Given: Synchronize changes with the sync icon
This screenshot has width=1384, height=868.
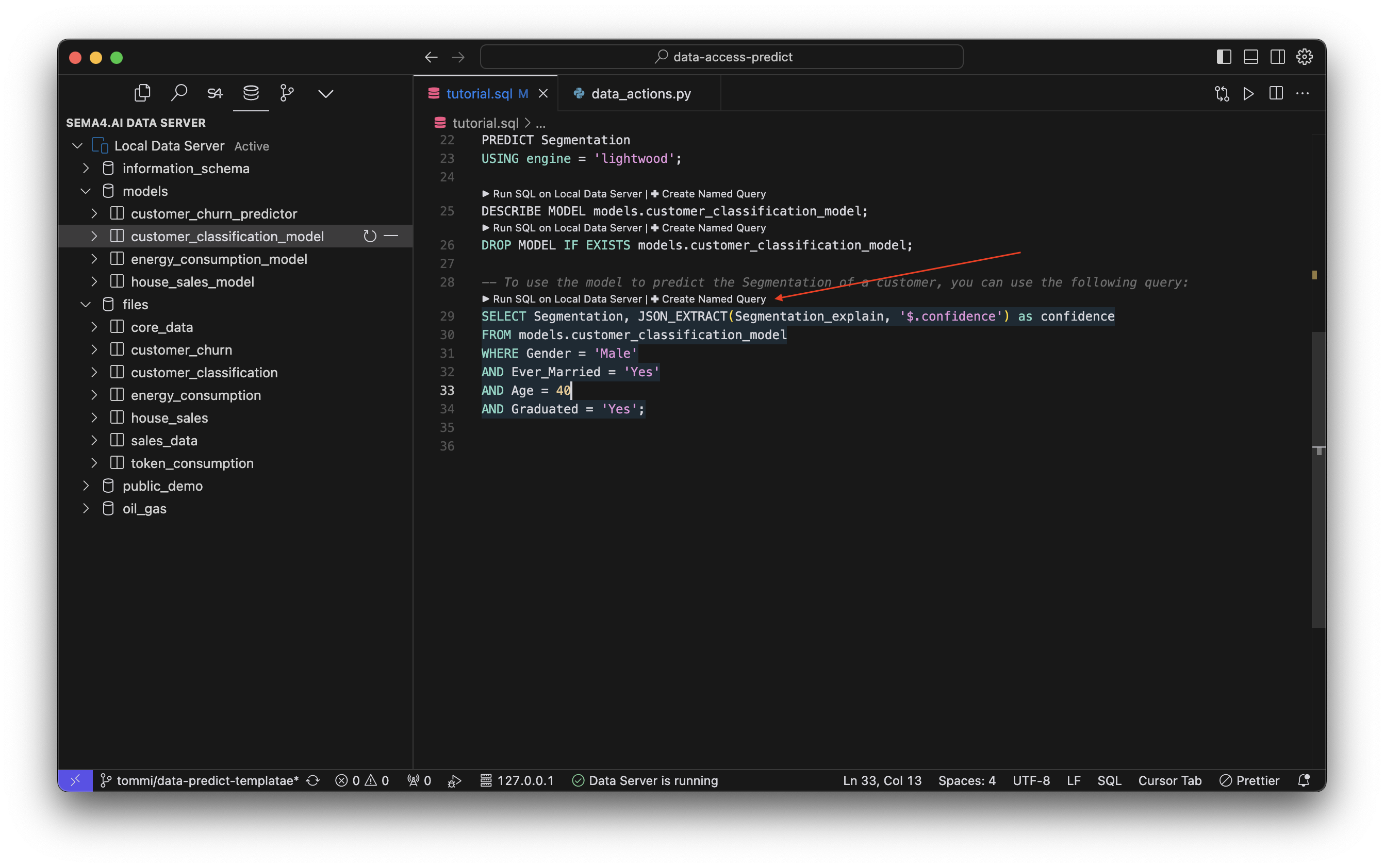Looking at the screenshot, I should pos(312,780).
